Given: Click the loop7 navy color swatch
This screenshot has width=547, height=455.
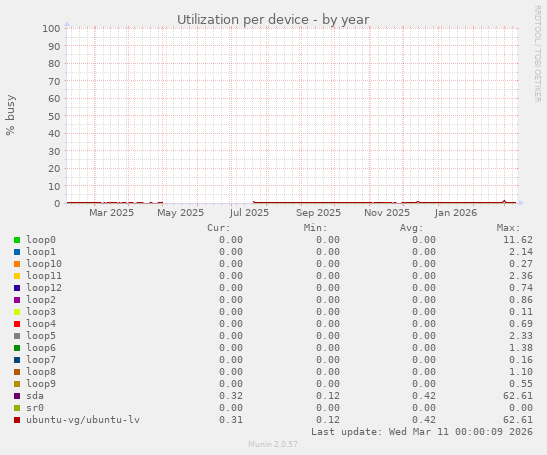Looking at the screenshot, I should coord(17,360).
